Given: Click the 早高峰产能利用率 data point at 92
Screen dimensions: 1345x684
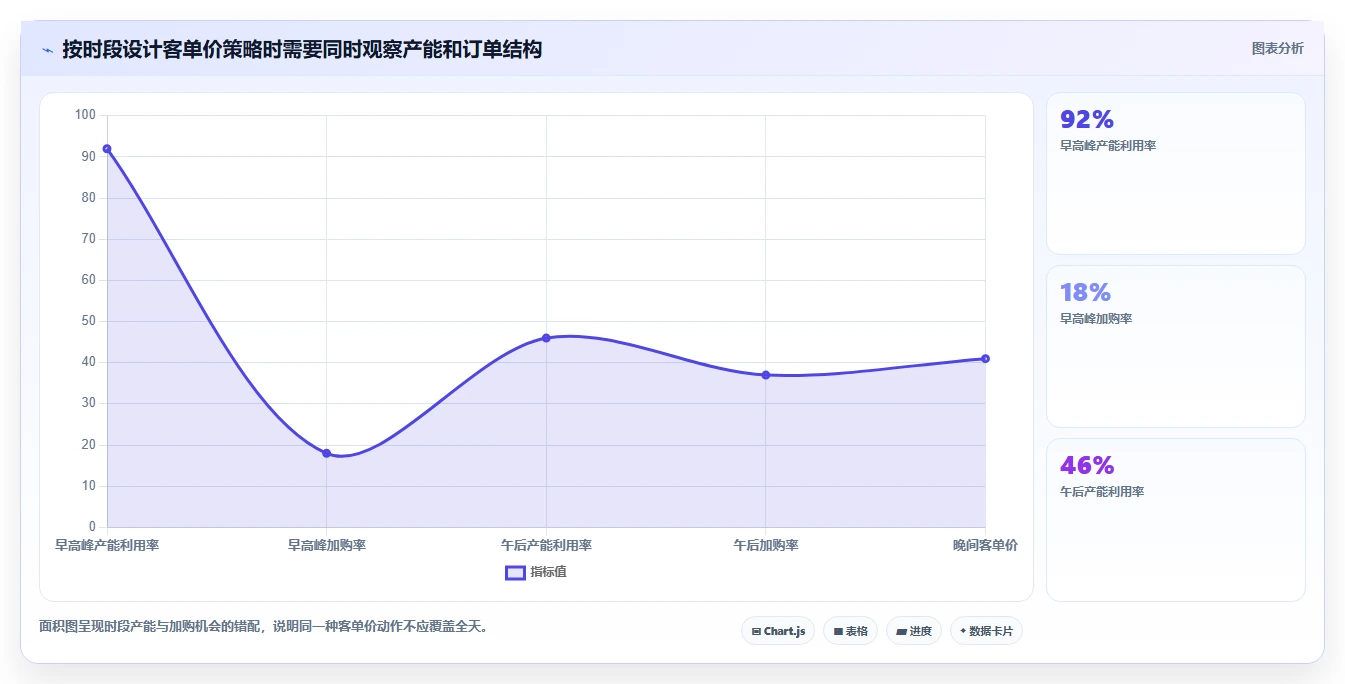Looking at the screenshot, I should 107,149.
